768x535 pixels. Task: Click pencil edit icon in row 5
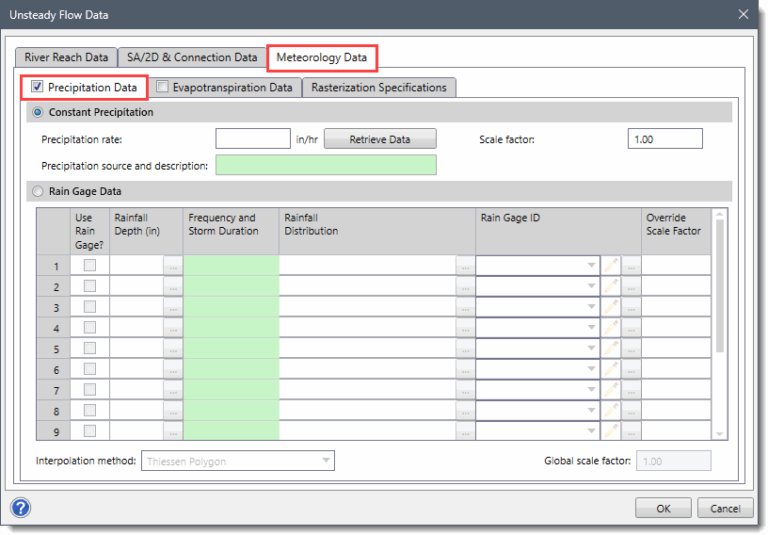click(611, 349)
